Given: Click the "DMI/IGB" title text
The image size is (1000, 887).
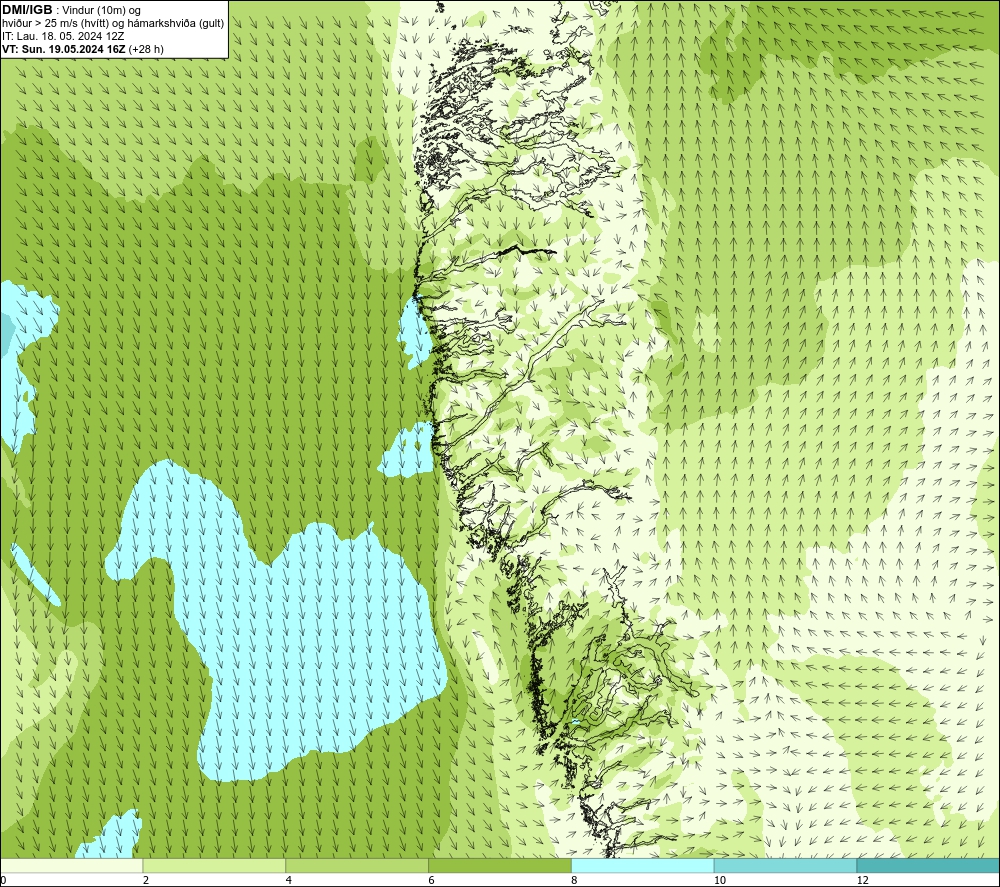Looking at the screenshot, I should click(27, 10).
